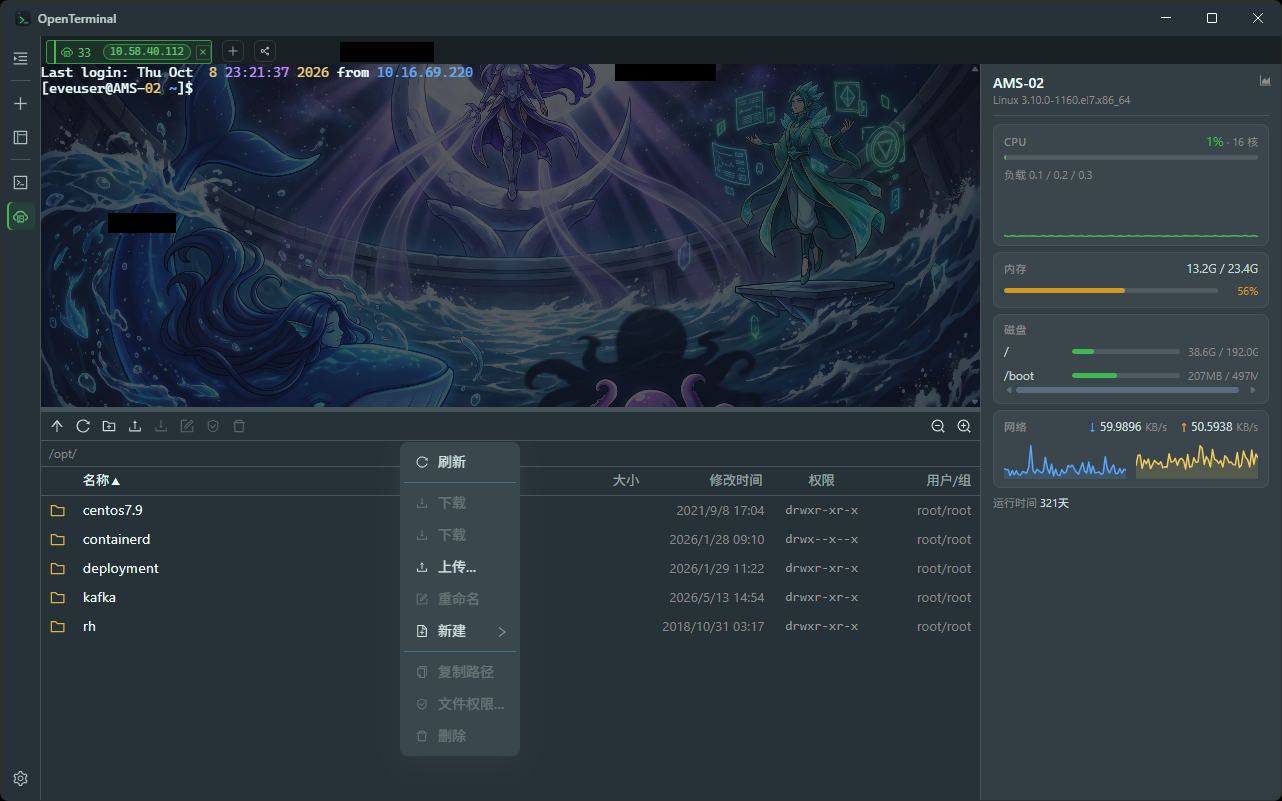Screen dimensions: 1282x801
Task: Expand the 新建 submenu arrow
Action: pyautogui.click(x=502, y=631)
